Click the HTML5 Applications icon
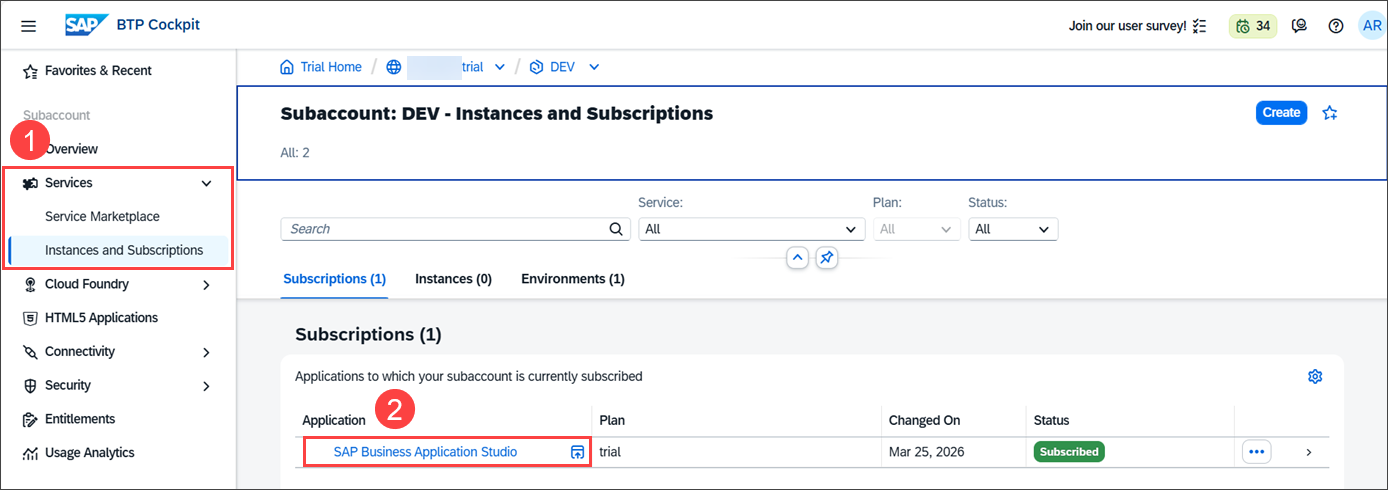The image size is (1388, 490). click(x=30, y=318)
